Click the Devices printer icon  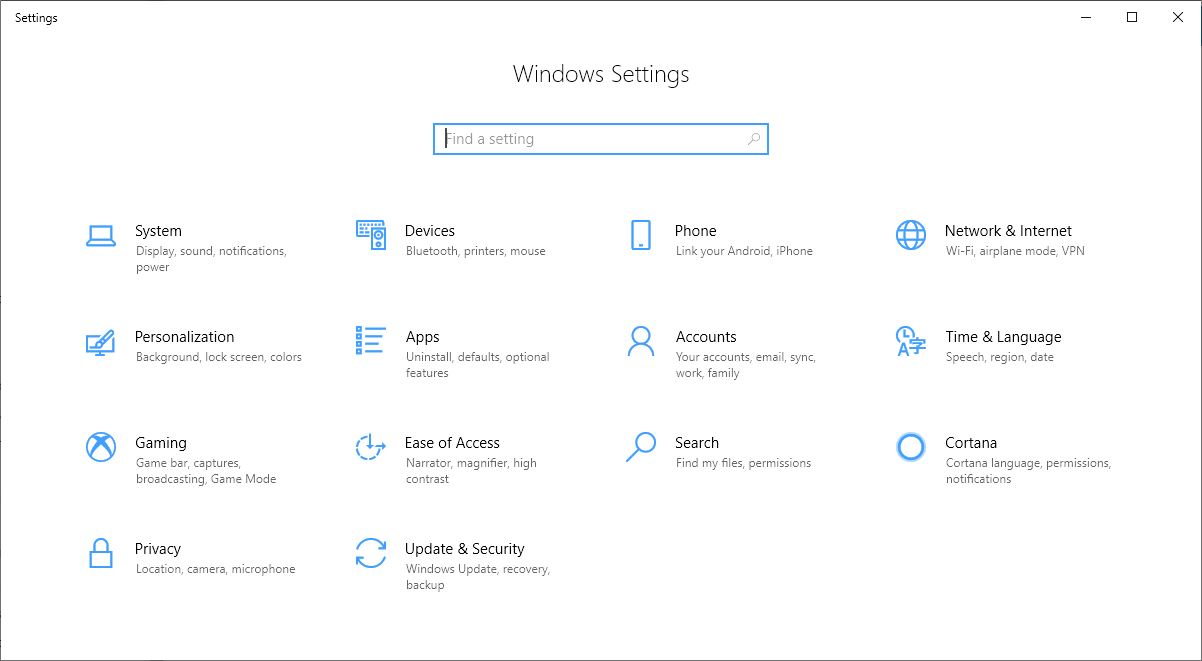(x=370, y=237)
